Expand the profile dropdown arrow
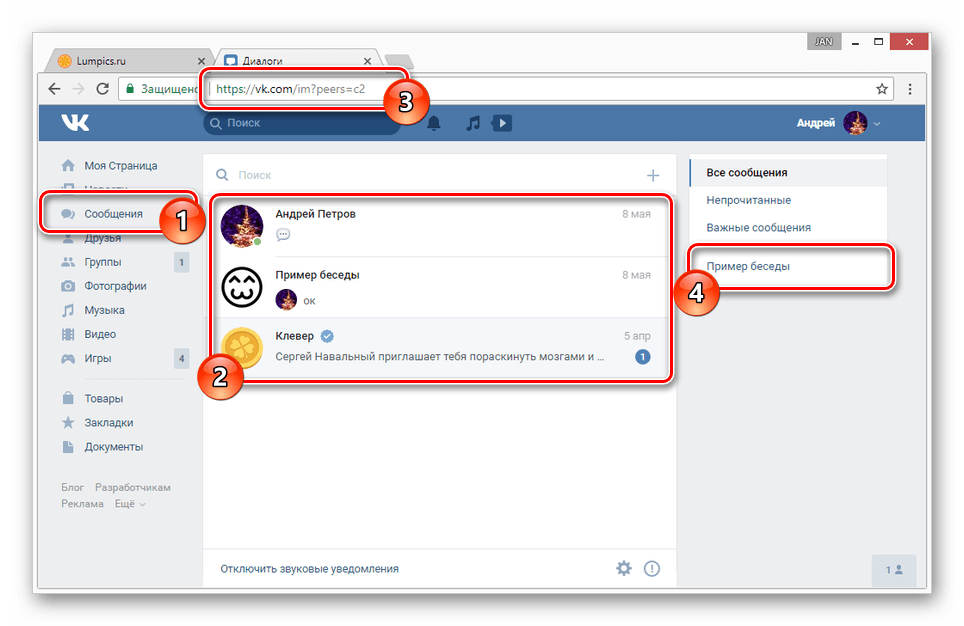The height and width of the screenshot is (626, 964). [877, 124]
